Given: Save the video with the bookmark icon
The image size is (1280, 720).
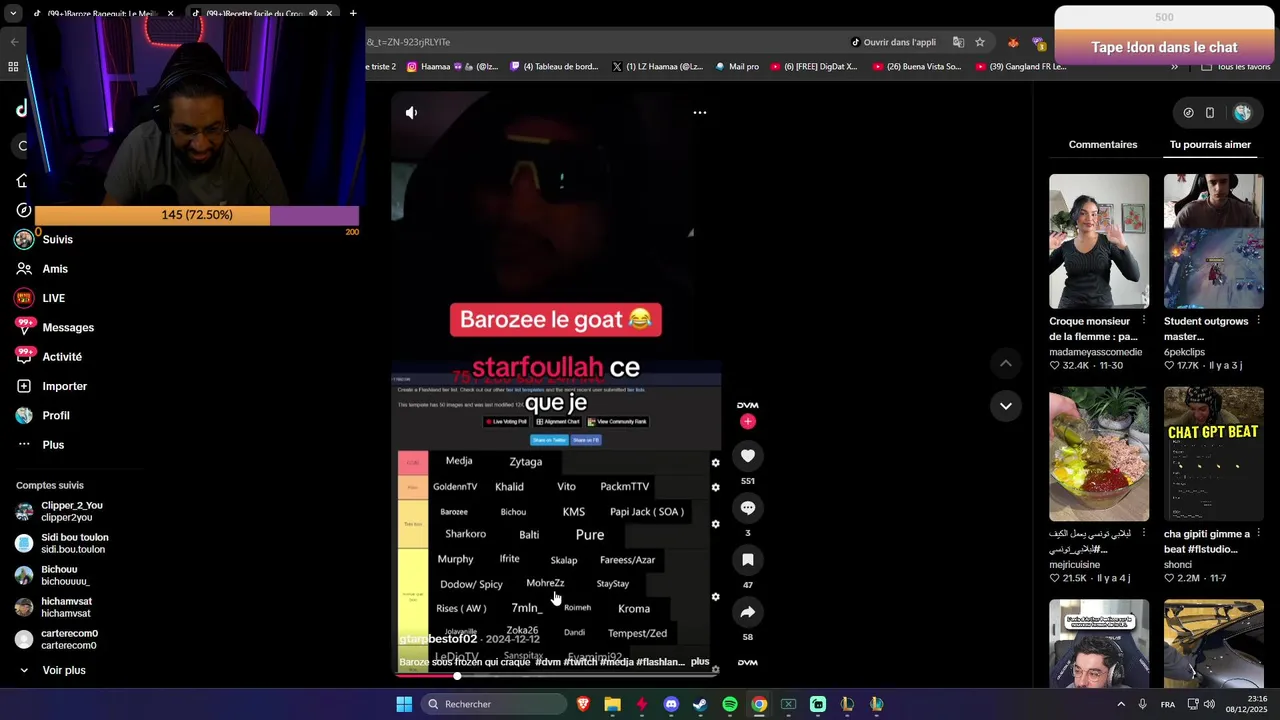Looking at the screenshot, I should 747,560.
